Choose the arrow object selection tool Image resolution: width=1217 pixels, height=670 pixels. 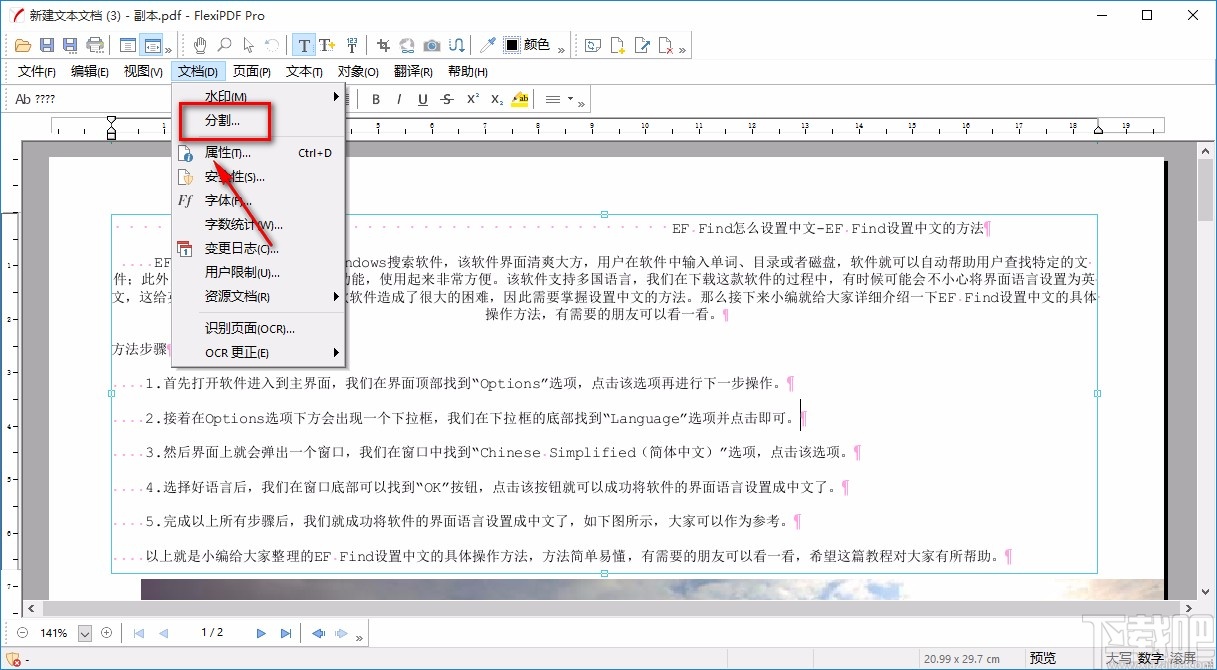click(248, 45)
